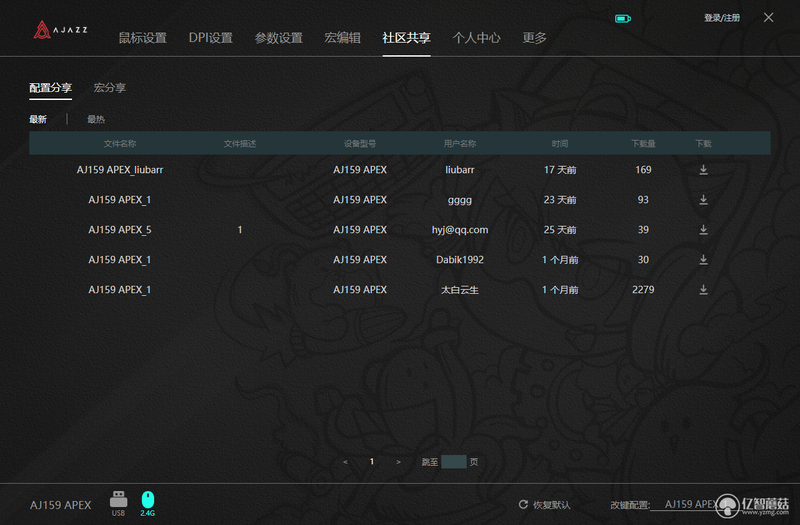Select page number 1
The width and height of the screenshot is (800, 525).
click(x=371, y=462)
